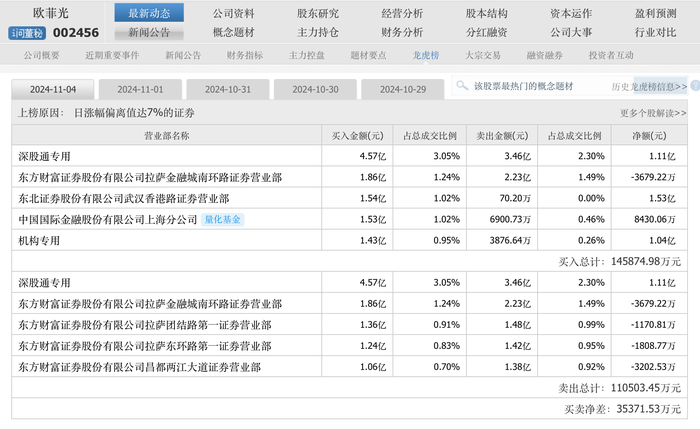
Task: Open 主力持仓 section
Action: [318, 32]
